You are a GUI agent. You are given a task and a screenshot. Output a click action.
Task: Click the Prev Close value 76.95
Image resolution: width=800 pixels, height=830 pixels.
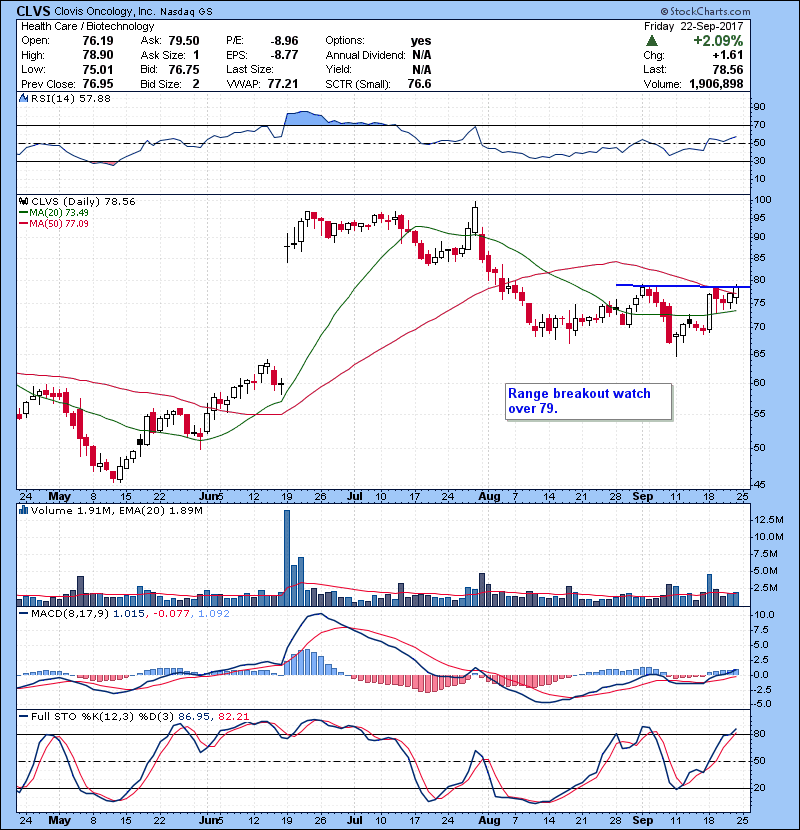coord(98,84)
